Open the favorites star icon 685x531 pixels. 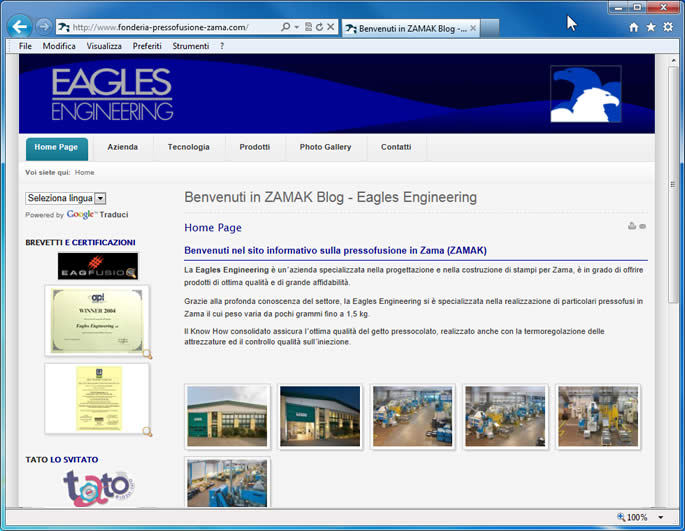(x=650, y=28)
